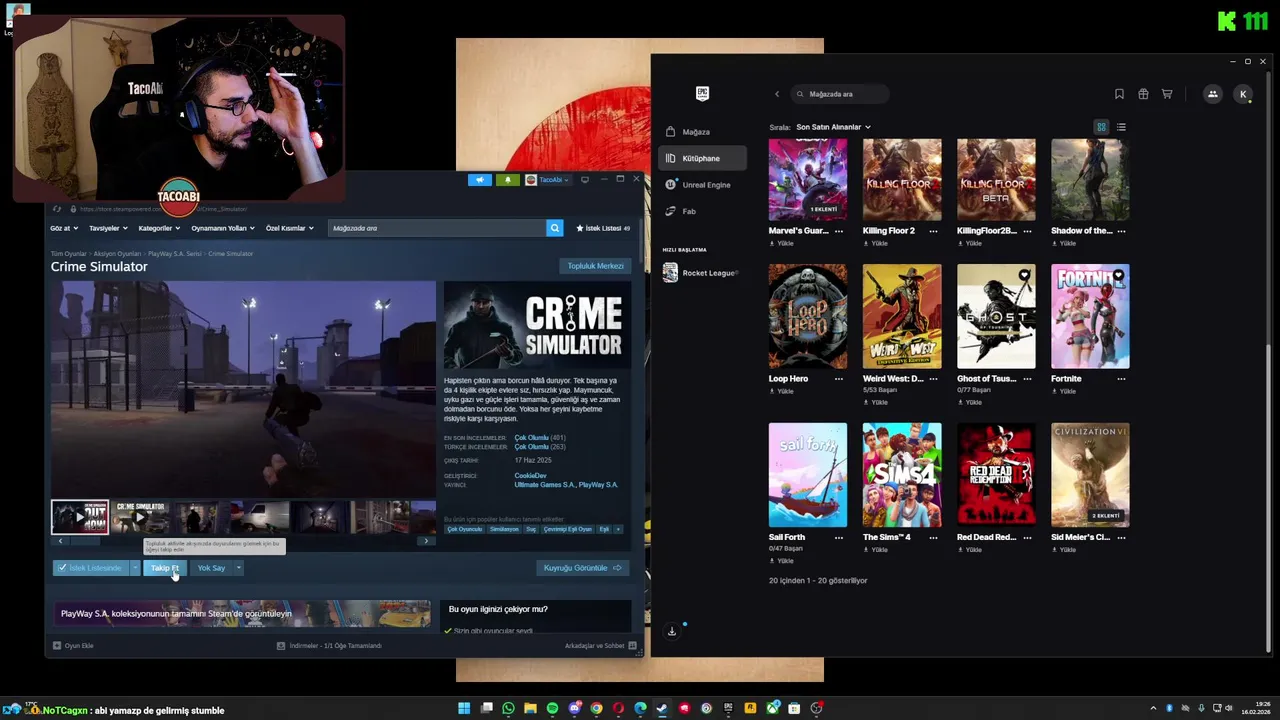Open the Steam notifications bell icon
The height and width of the screenshot is (720, 1280).
(507, 180)
